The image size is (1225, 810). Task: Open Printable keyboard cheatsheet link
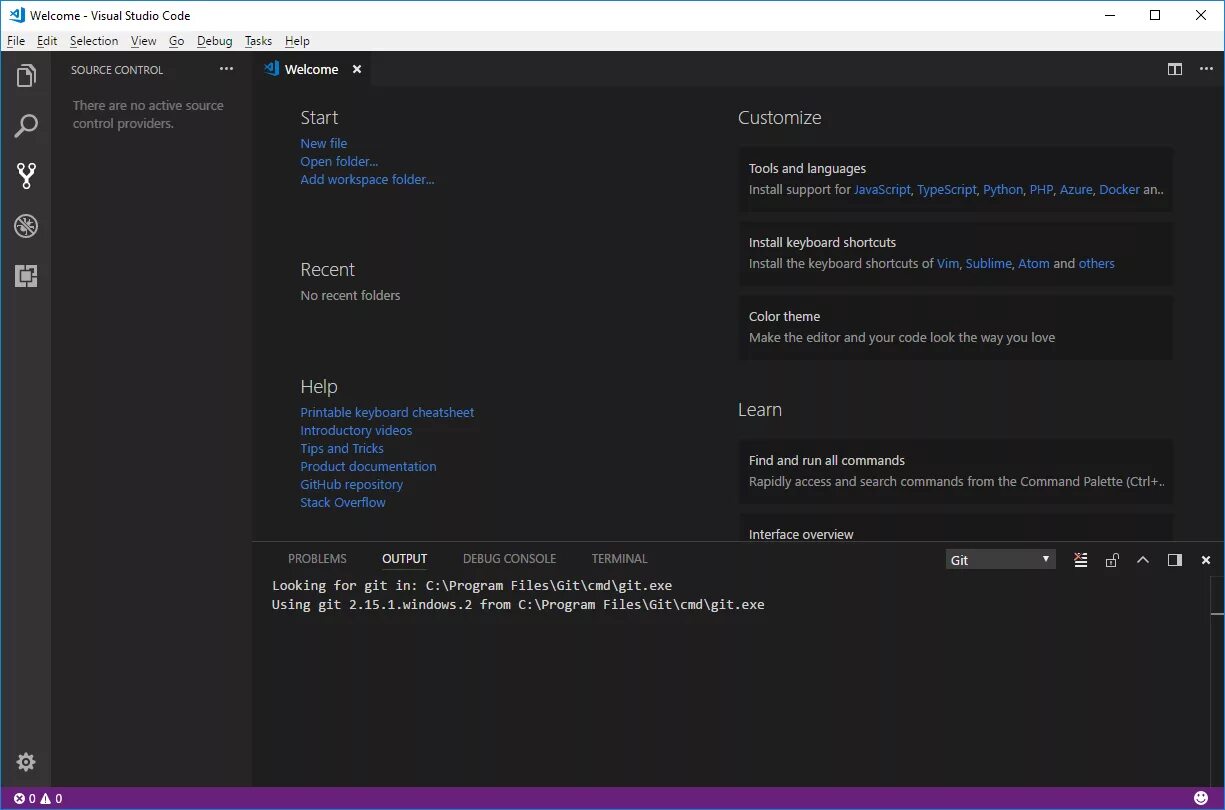(x=387, y=412)
